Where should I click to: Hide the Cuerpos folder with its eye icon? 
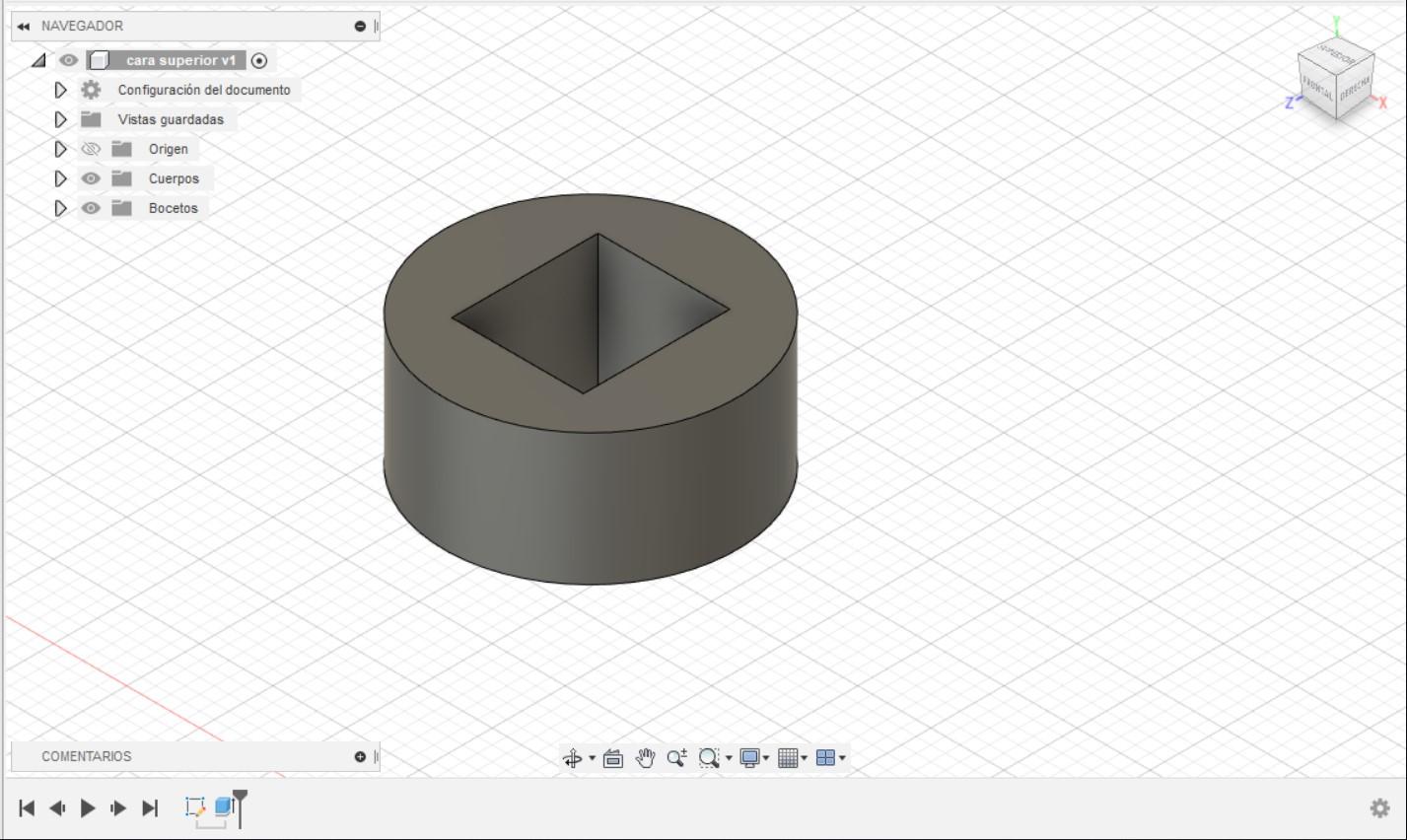click(x=91, y=179)
